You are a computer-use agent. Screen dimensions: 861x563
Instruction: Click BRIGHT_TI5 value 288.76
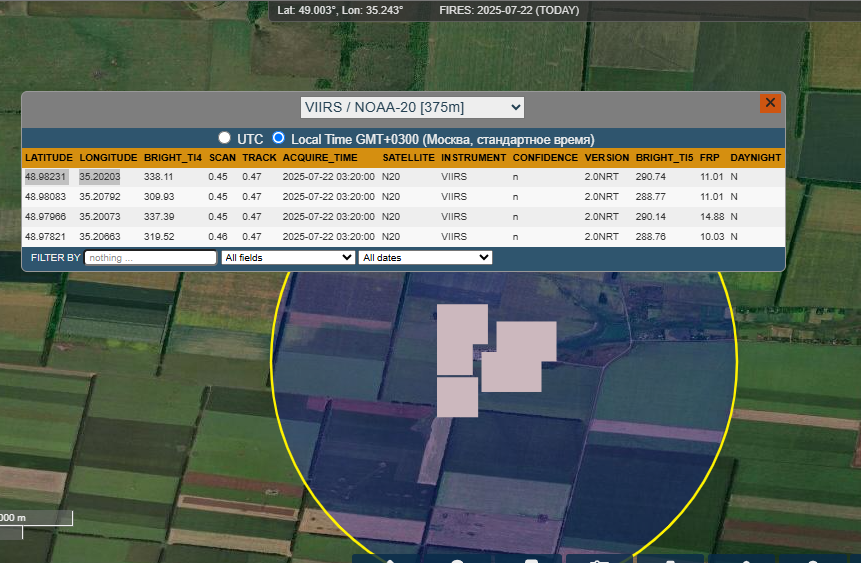[651, 237]
